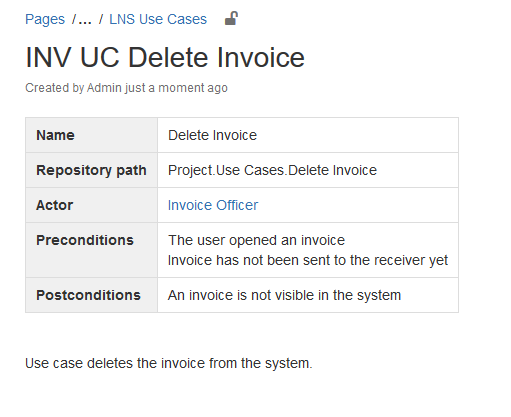
Task: Click the 'An invoice is not visible' postcondition
Action: pos(284,295)
